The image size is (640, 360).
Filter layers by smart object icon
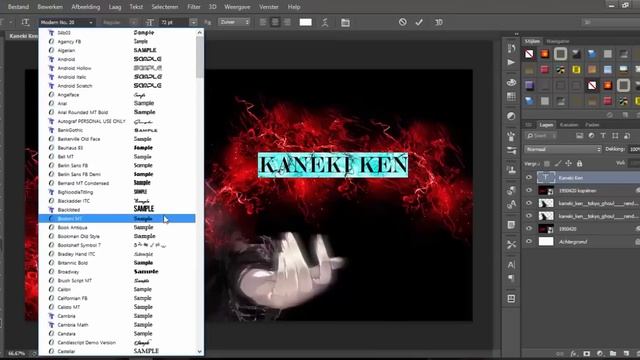click(x=627, y=136)
